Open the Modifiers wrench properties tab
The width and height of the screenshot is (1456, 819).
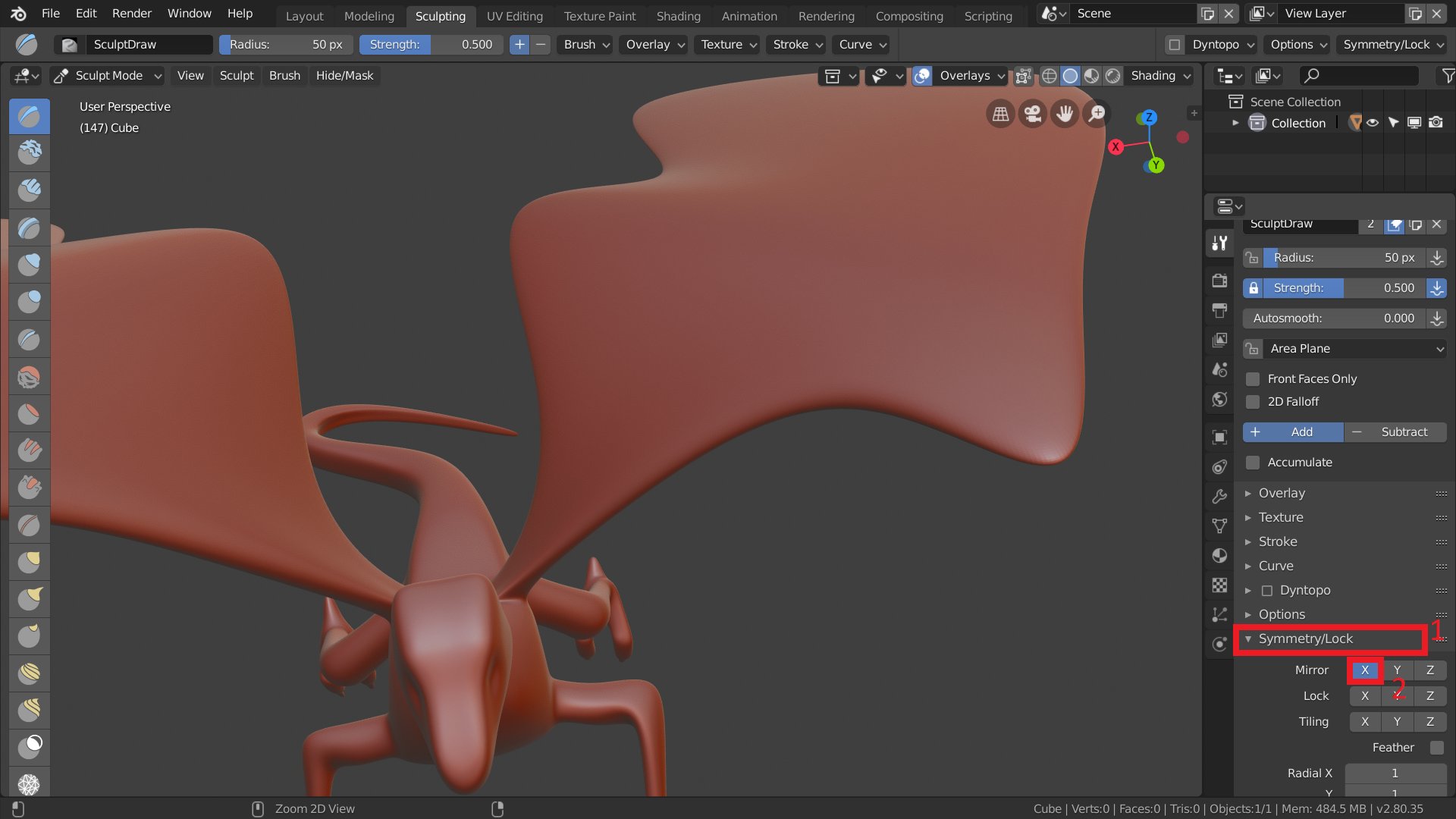tap(1219, 496)
